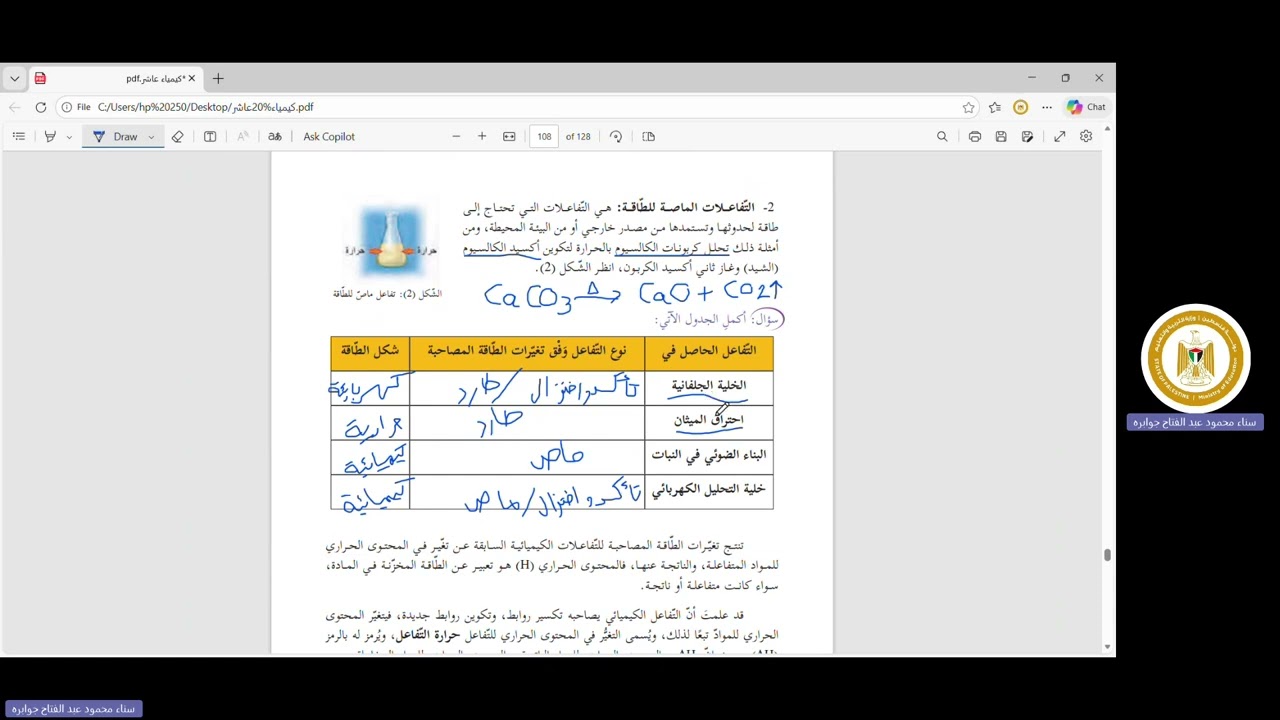This screenshot has width=1280, height=720.
Task: Enter full screen mode
Action: [1060, 137]
